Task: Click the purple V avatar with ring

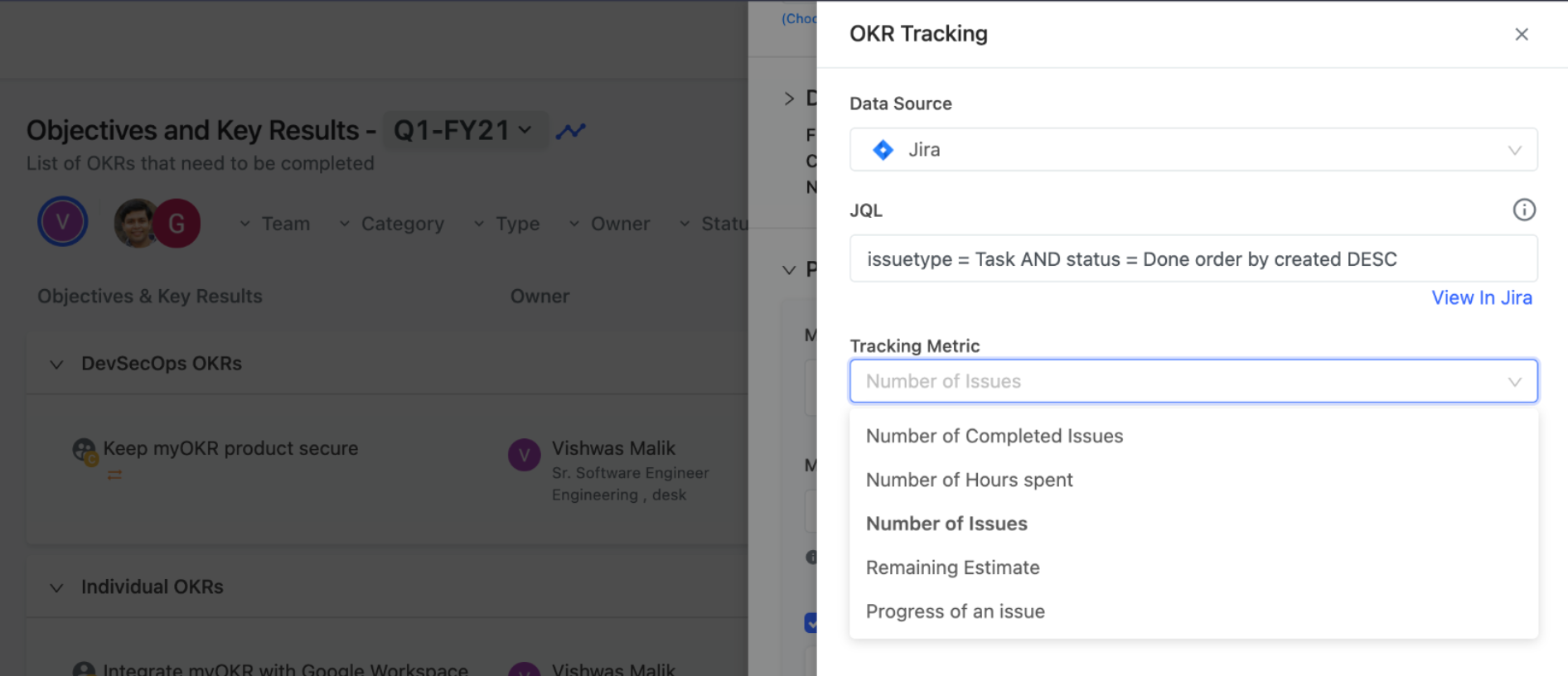Action: coord(63,222)
